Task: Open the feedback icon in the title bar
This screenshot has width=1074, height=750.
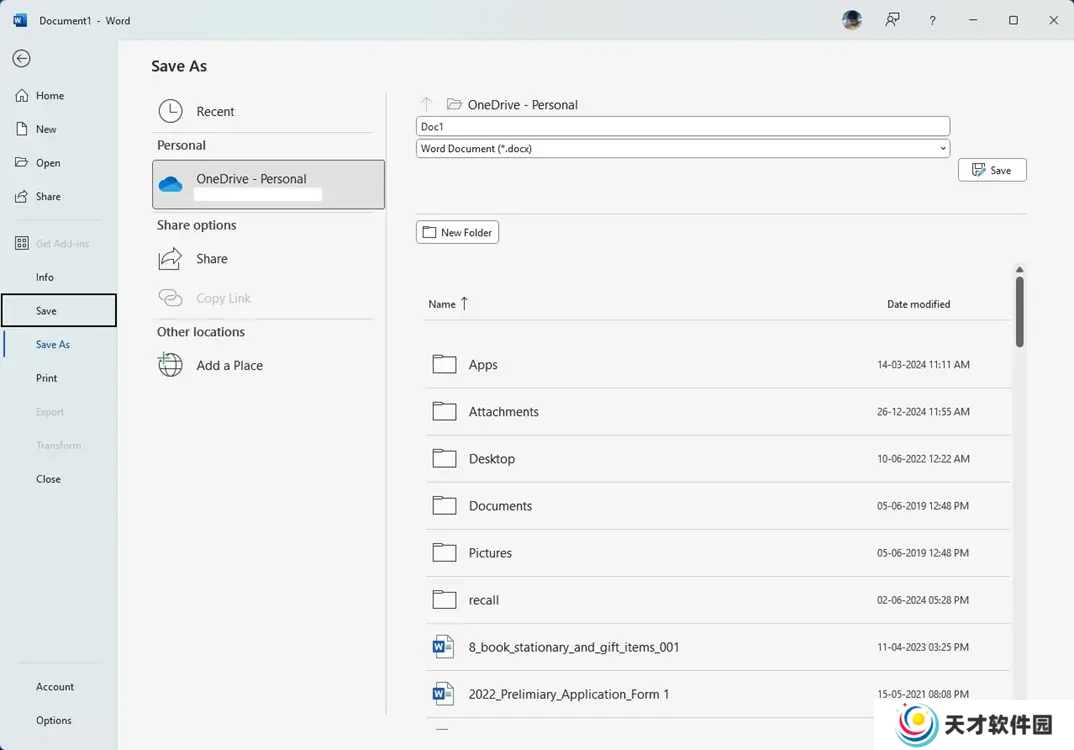Action: point(892,20)
